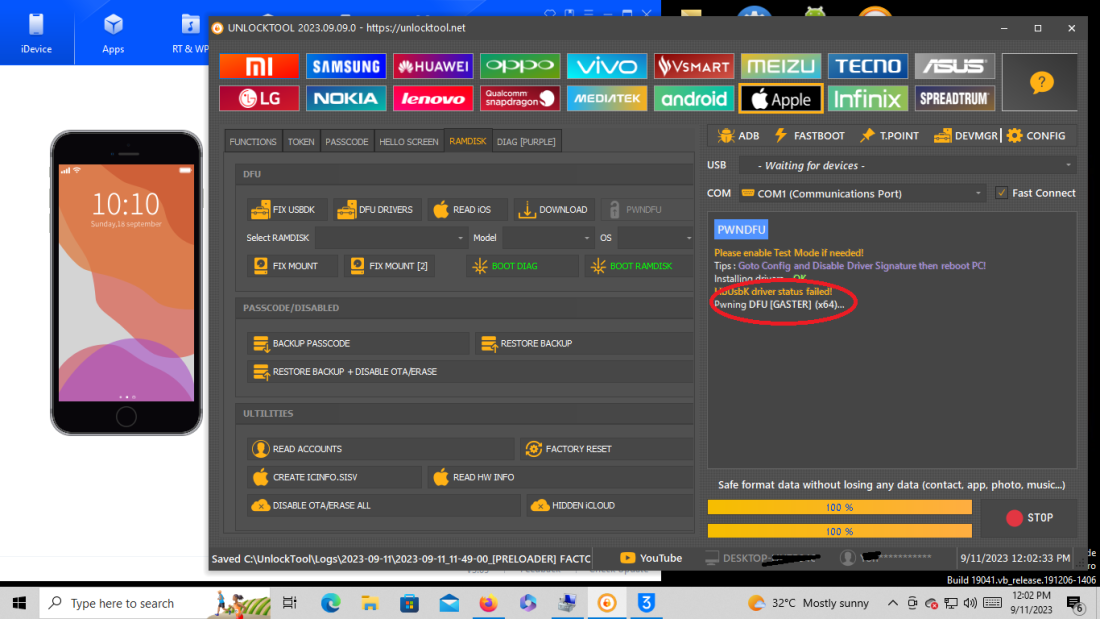
Task: Click the HIDDEN iCLOUD button
Action: (610, 505)
